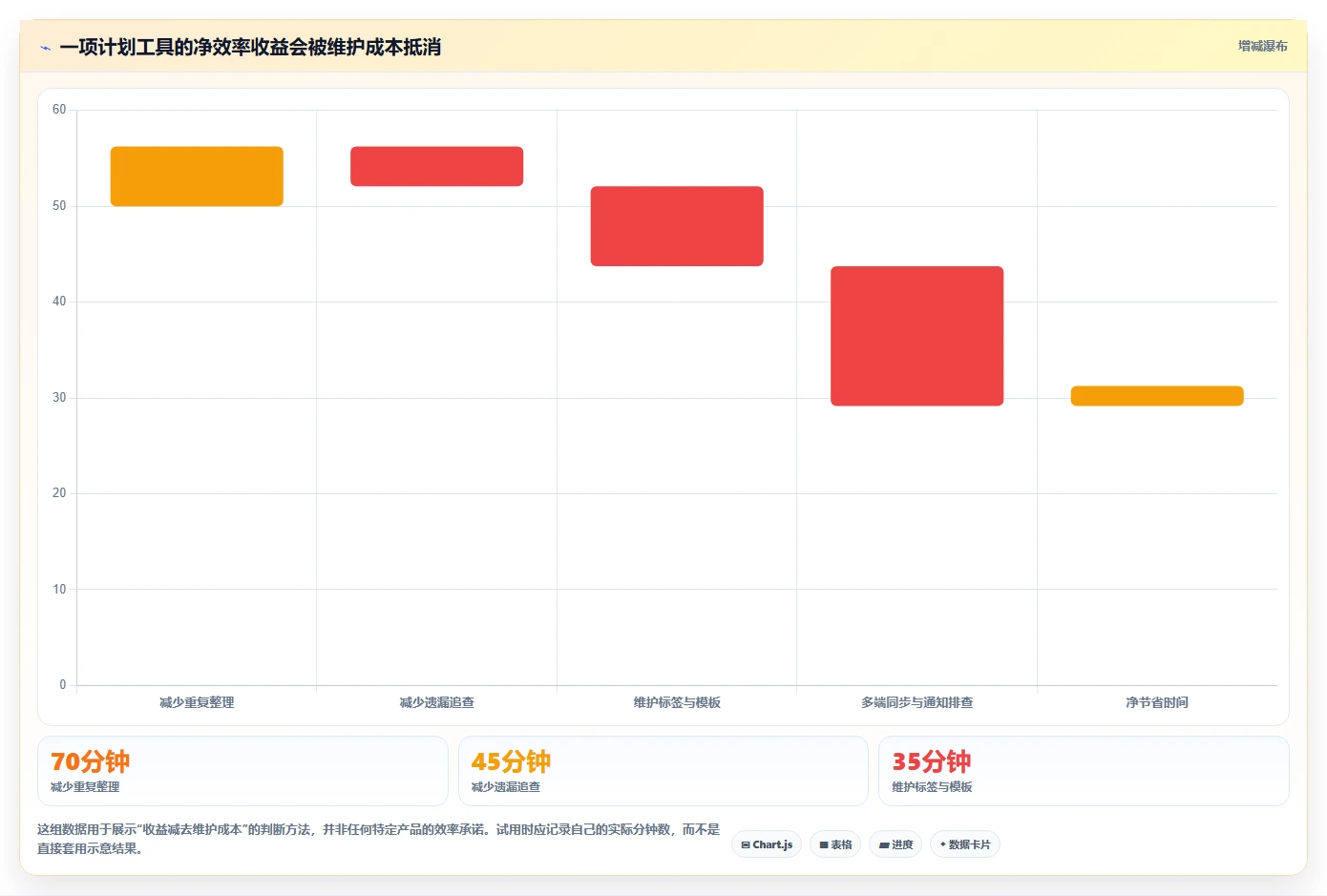This screenshot has width=1327, height=896.
Task: Open the 70分钟 data card
Action: [242, 771]
